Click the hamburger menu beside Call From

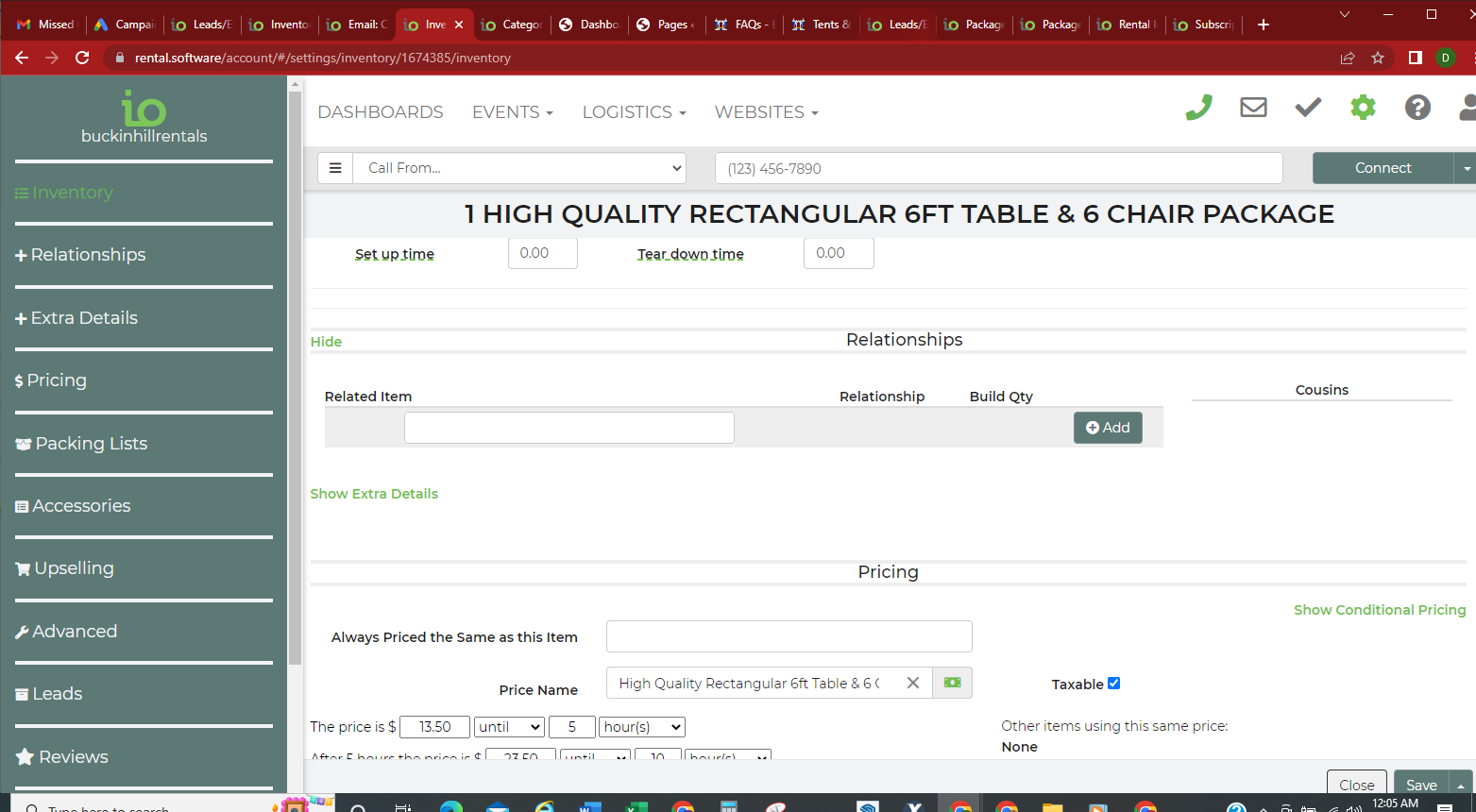(x=335, y=168)
